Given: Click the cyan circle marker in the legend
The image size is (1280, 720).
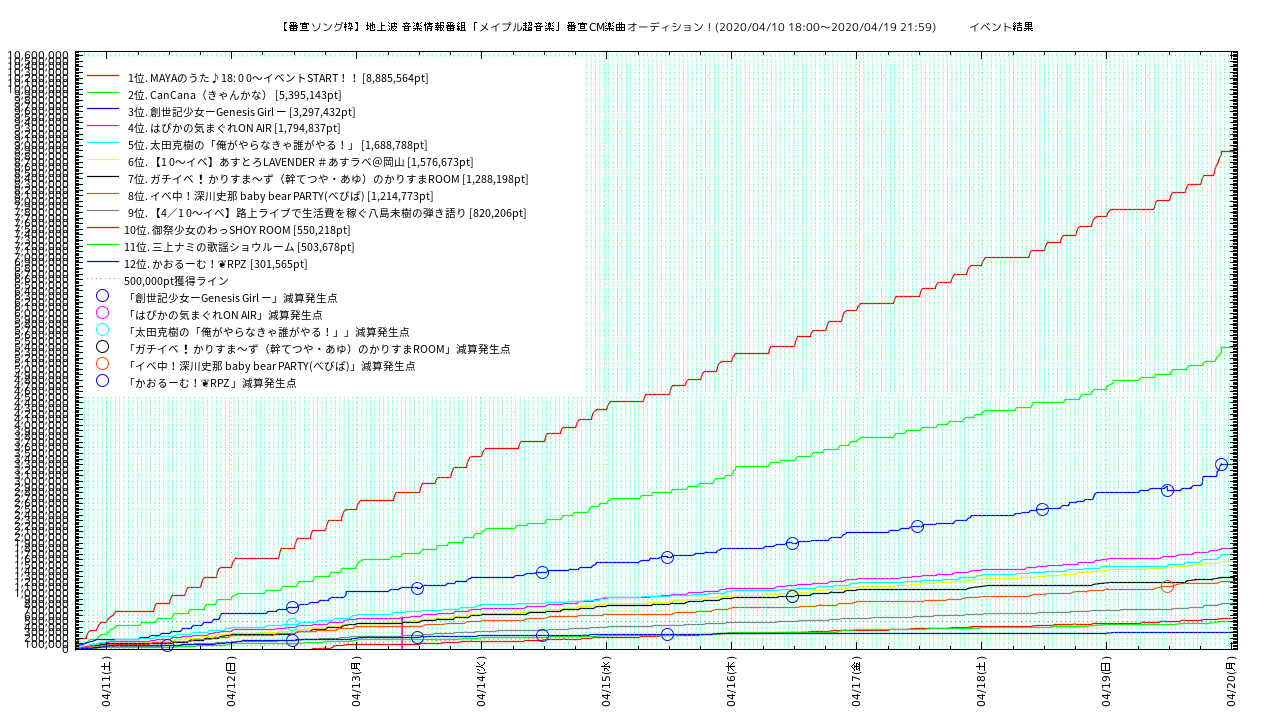Looking at the screenshot, I should coord(102,329).
